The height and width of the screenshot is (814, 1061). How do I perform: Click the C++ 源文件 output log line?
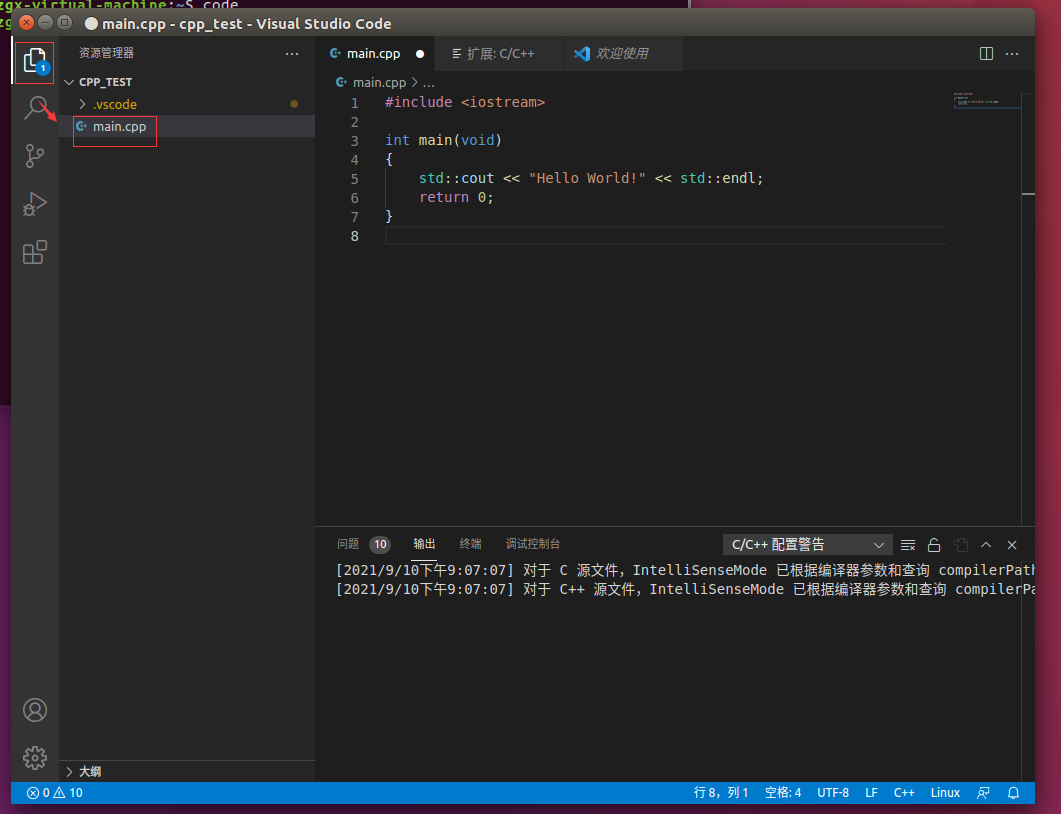685,589
